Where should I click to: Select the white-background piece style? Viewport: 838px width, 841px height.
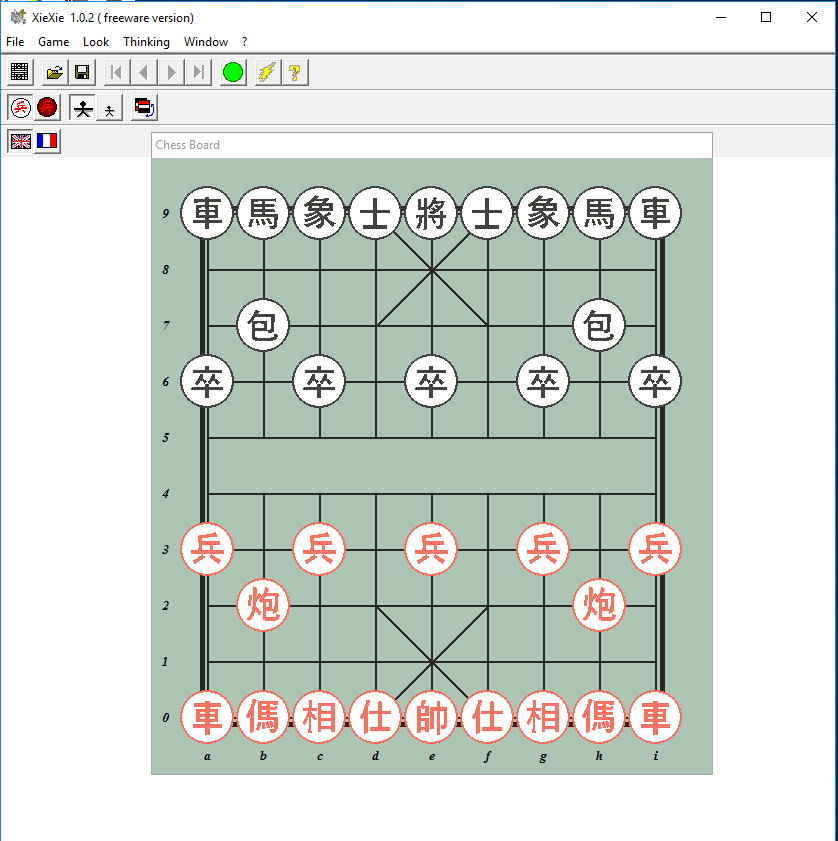click(20, 107)
